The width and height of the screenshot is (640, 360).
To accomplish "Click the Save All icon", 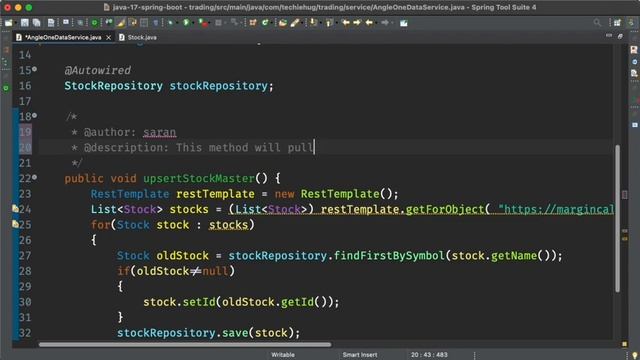I will 37,23.
